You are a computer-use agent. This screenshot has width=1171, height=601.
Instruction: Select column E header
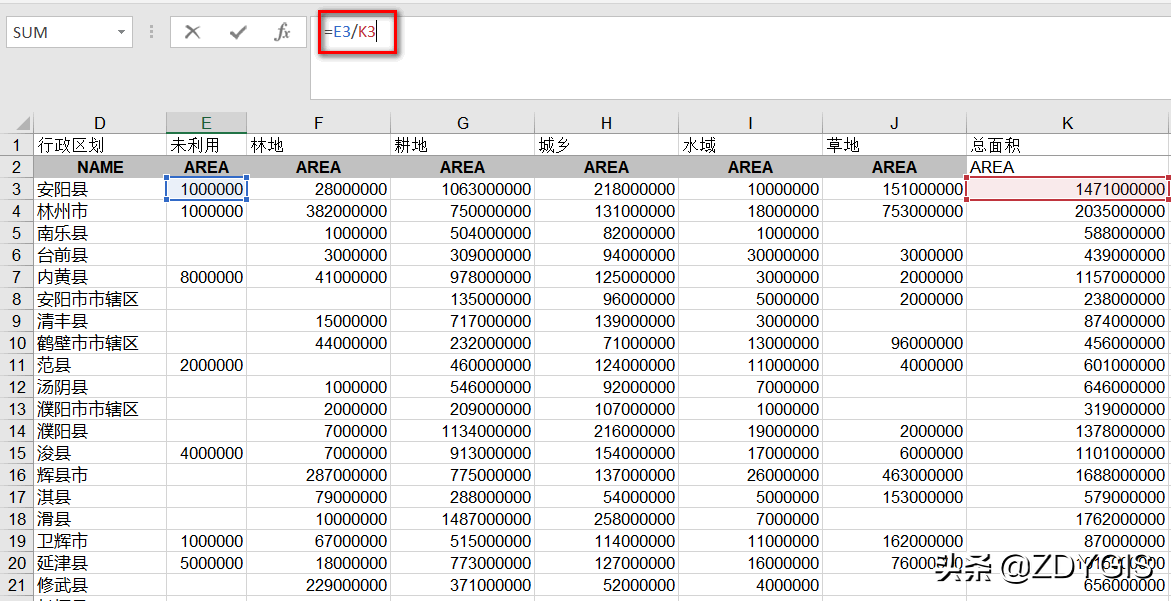click(206, 123)
